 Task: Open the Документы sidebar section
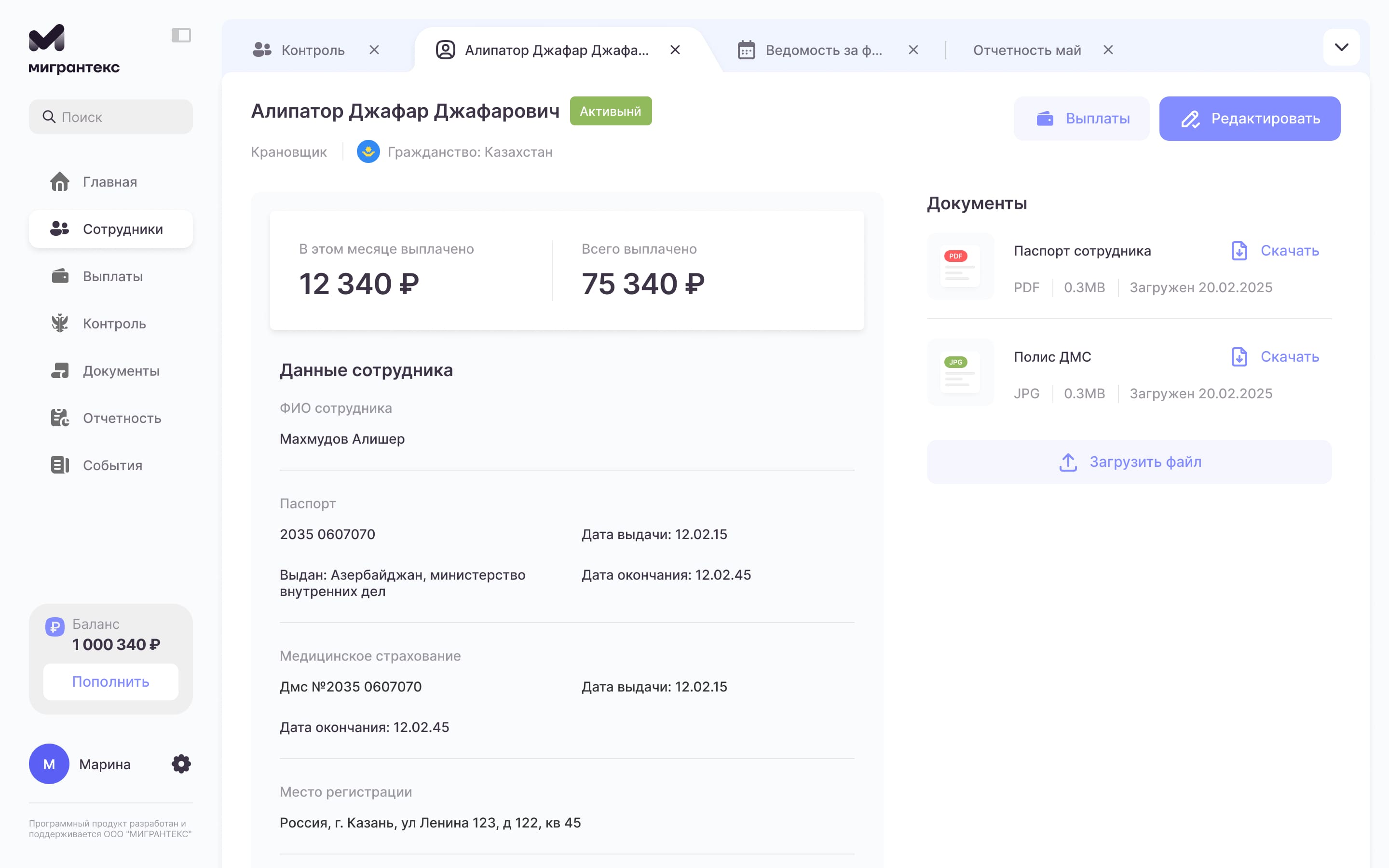point(121,371)
